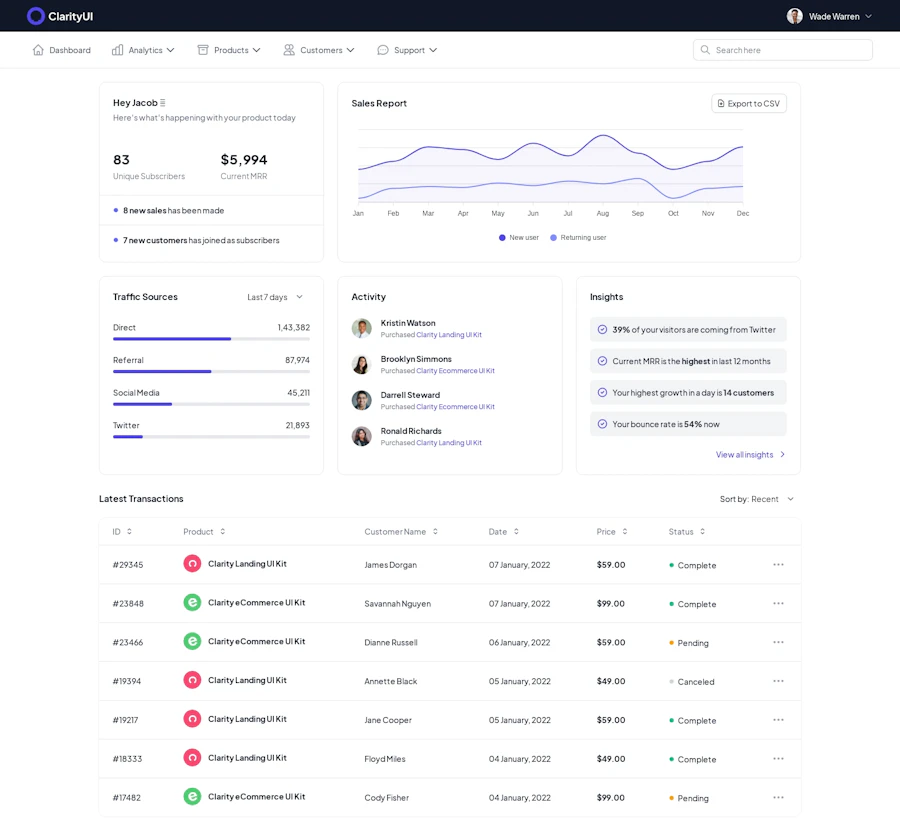Open the Last 7 days period dropdown
Viewport: 900px width, 830px height.
275,297
